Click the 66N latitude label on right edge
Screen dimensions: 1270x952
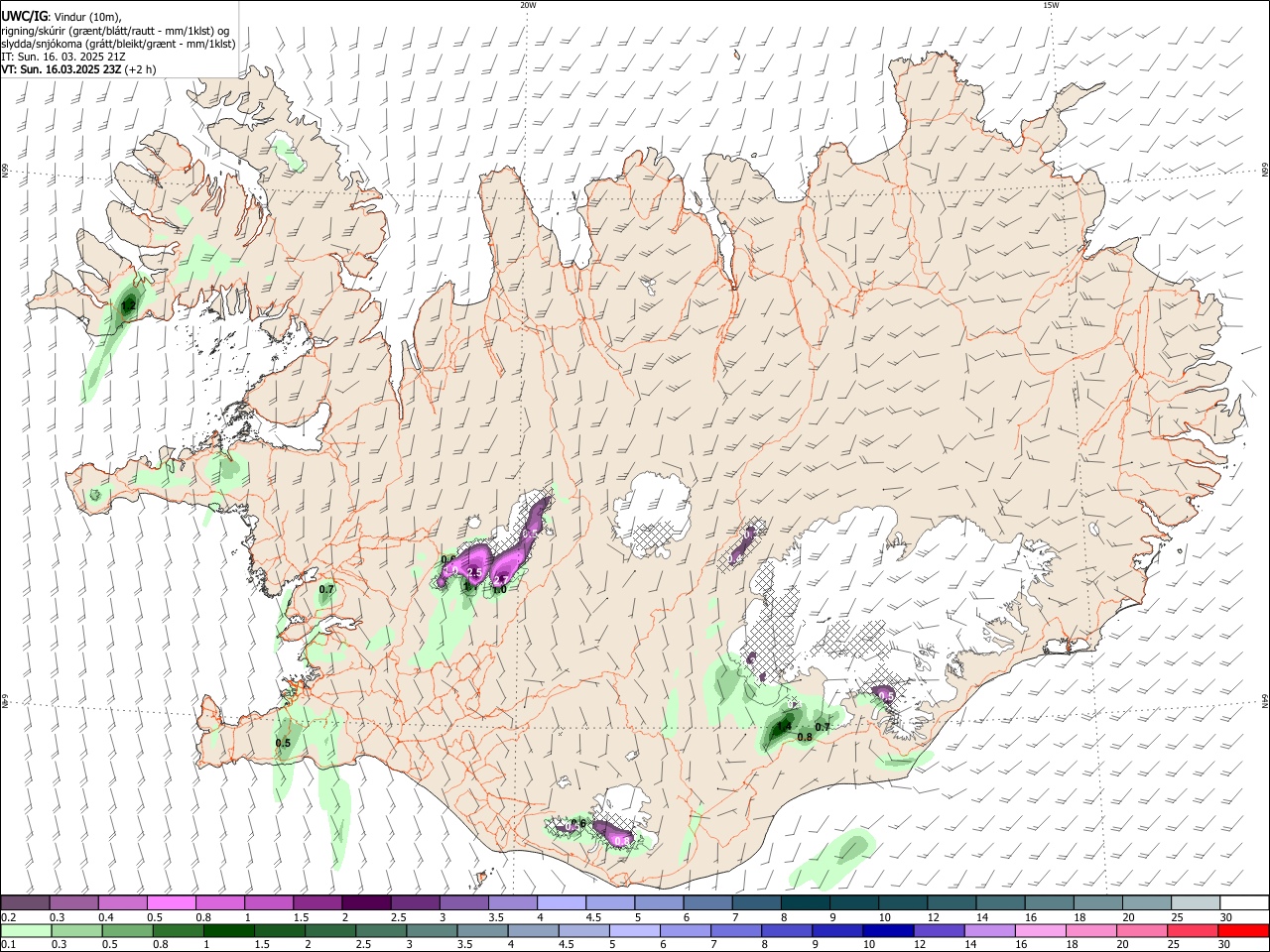point(1264,171)
